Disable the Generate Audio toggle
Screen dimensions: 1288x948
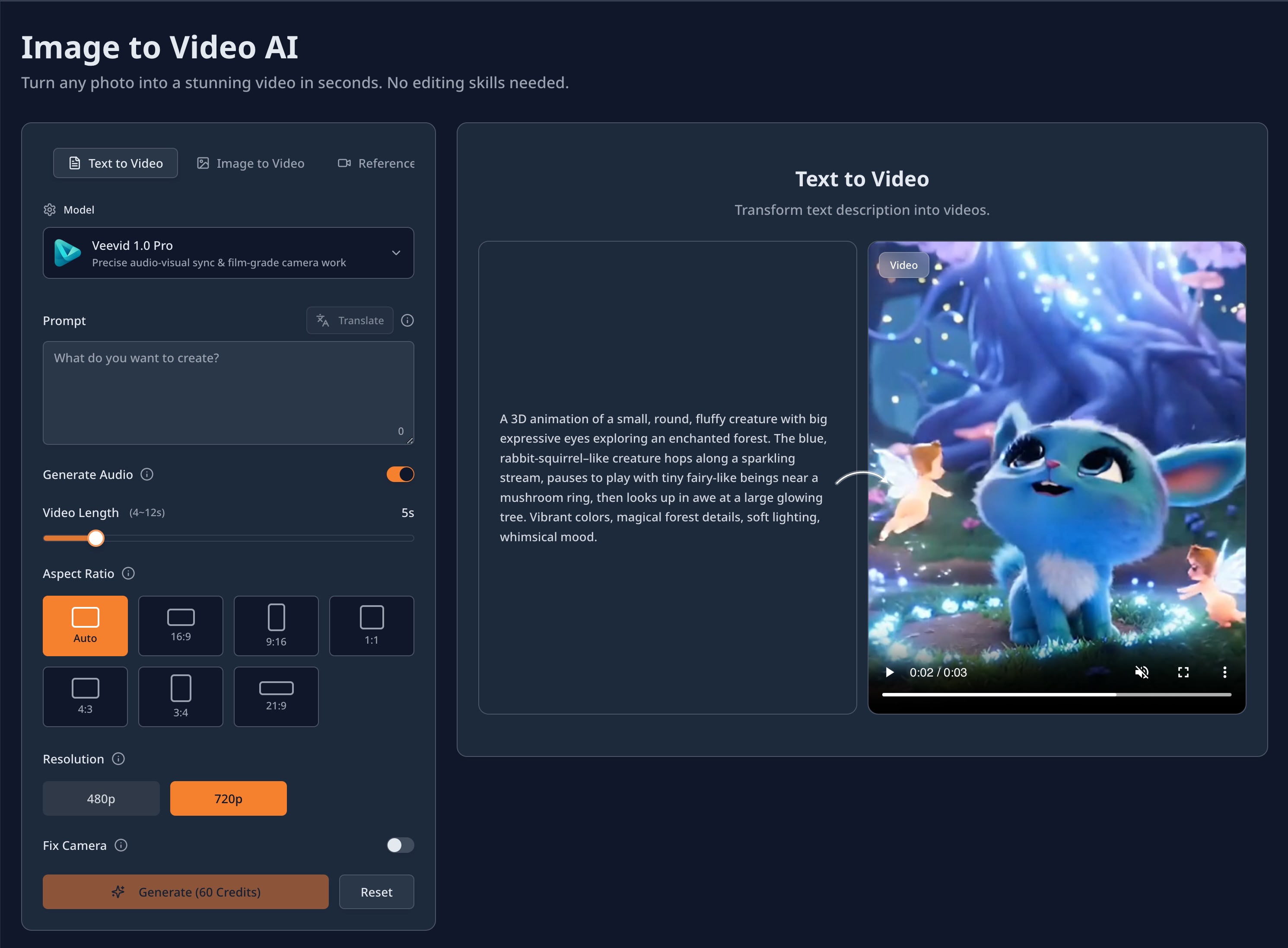click(400, 474)
